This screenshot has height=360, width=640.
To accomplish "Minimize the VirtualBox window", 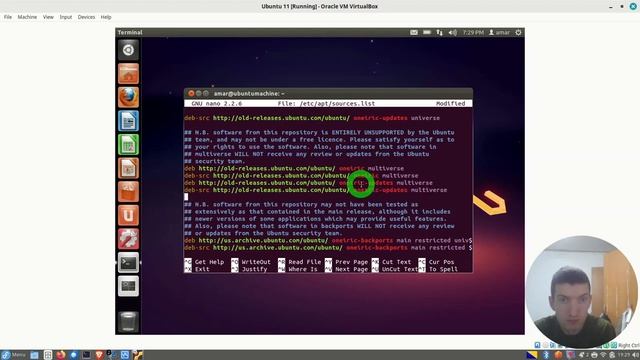I will pos(611,7).
